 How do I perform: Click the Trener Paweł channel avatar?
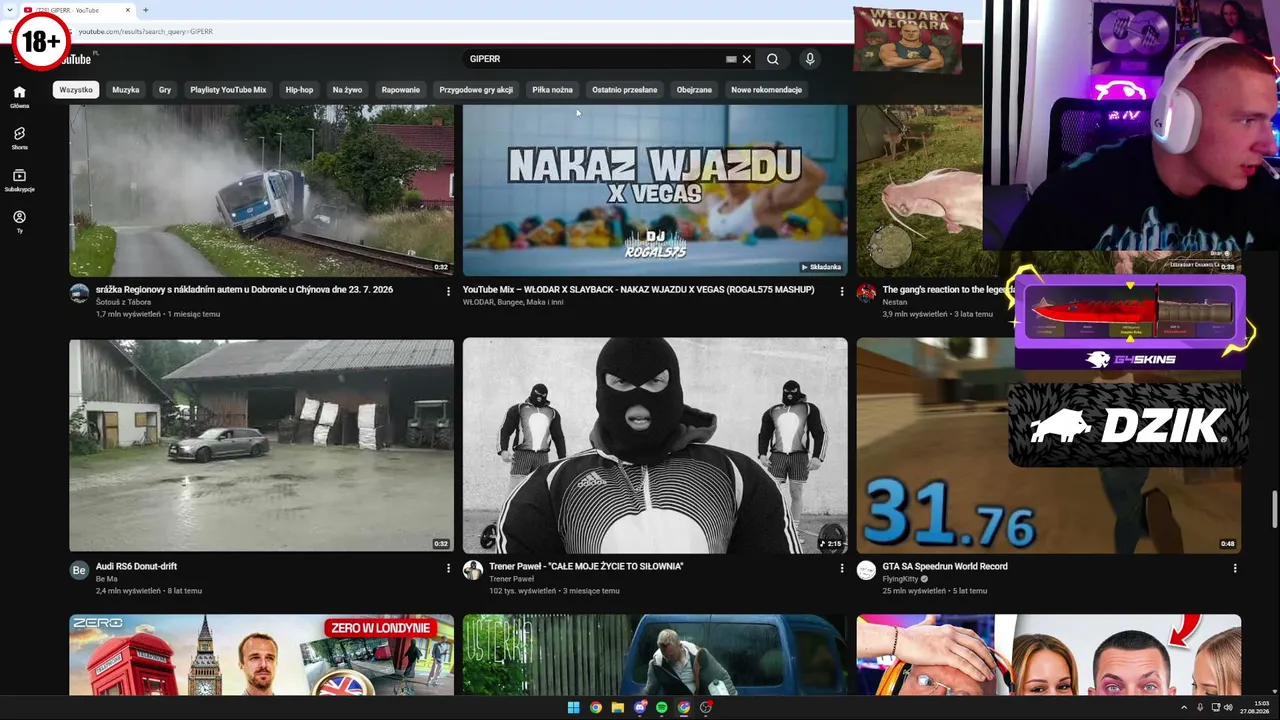click(x=473, y=570)
